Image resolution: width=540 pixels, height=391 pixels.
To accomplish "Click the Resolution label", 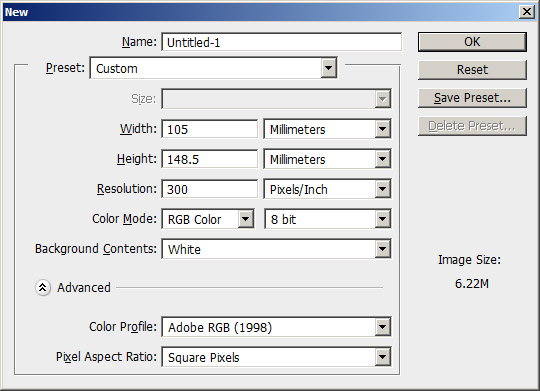I will pyautogui.click(x=127, y=189).
